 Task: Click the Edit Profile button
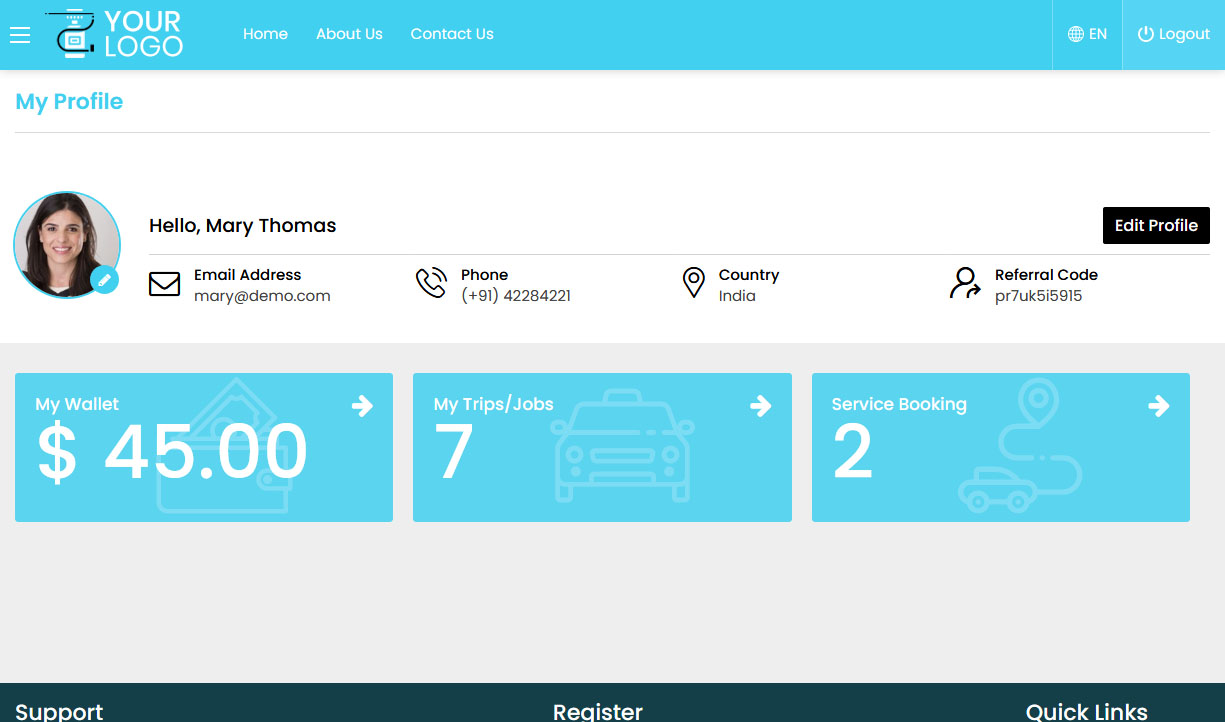click(x=1156, y=226)
